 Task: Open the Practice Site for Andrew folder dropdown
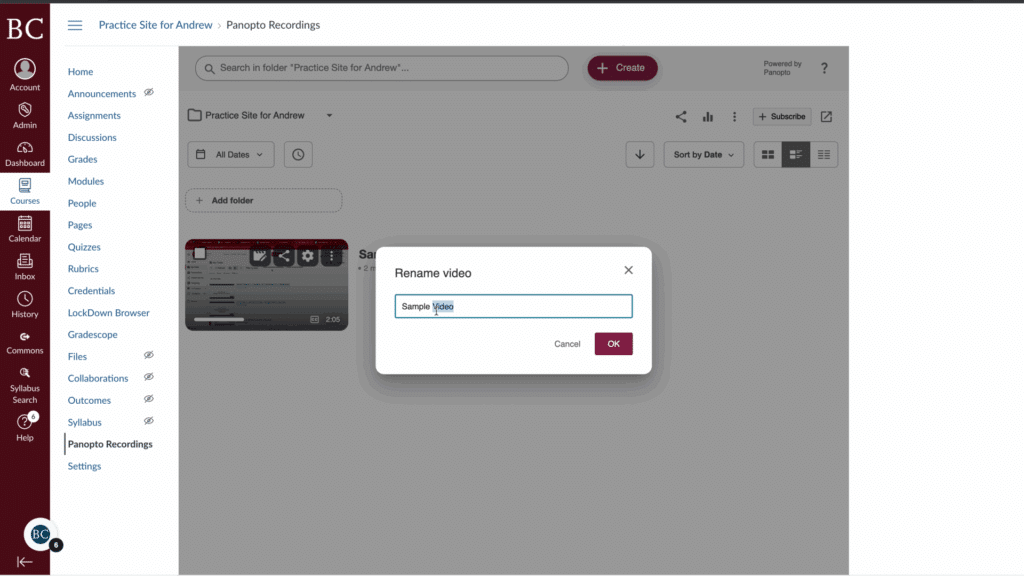coord(328,115)
